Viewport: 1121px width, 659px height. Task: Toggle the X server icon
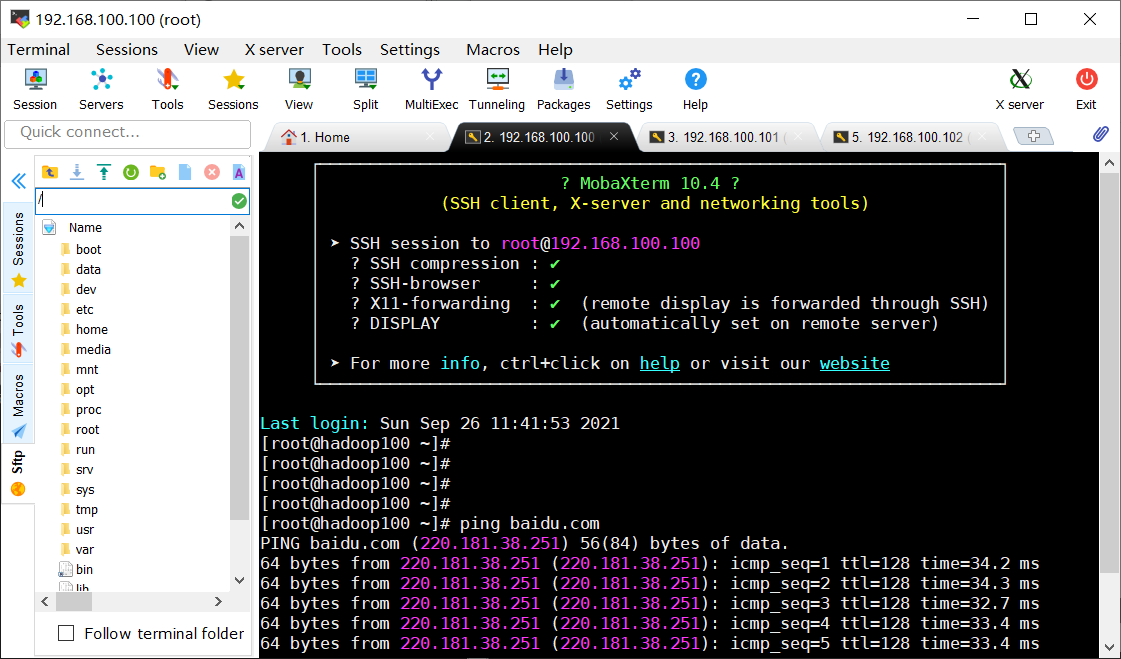(1019, 89)
